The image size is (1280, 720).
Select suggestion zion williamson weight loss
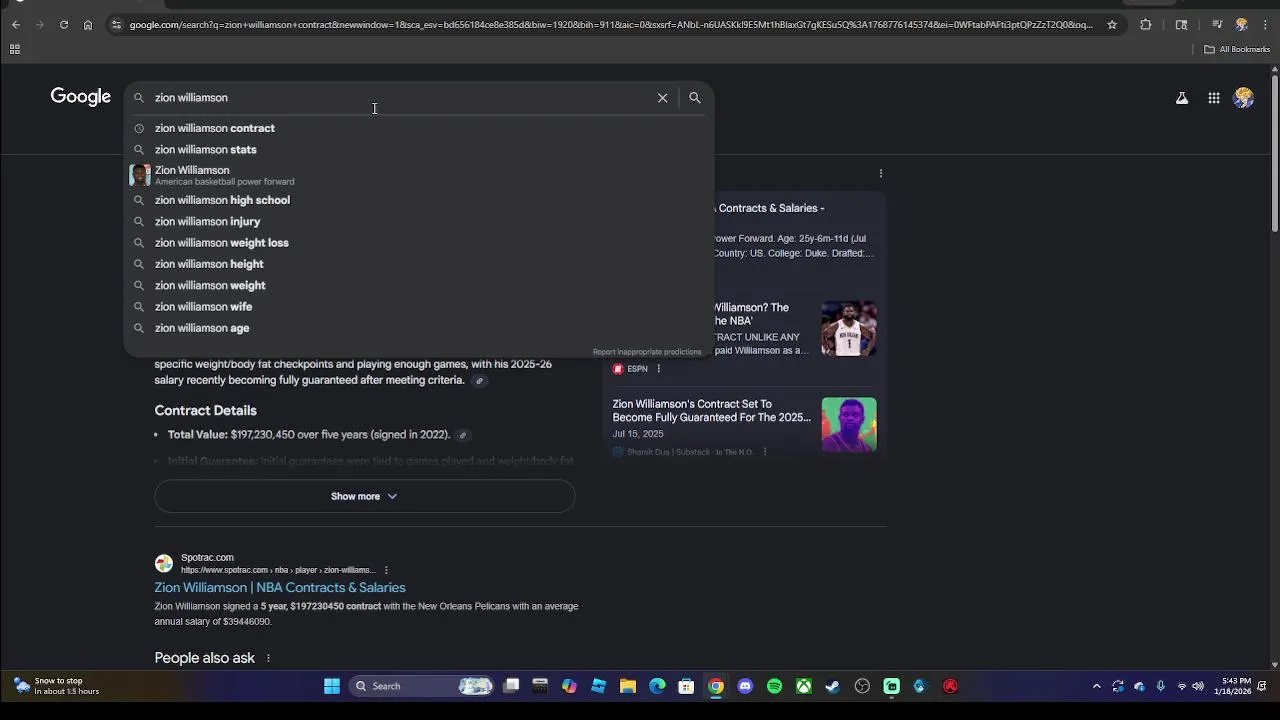418,243
